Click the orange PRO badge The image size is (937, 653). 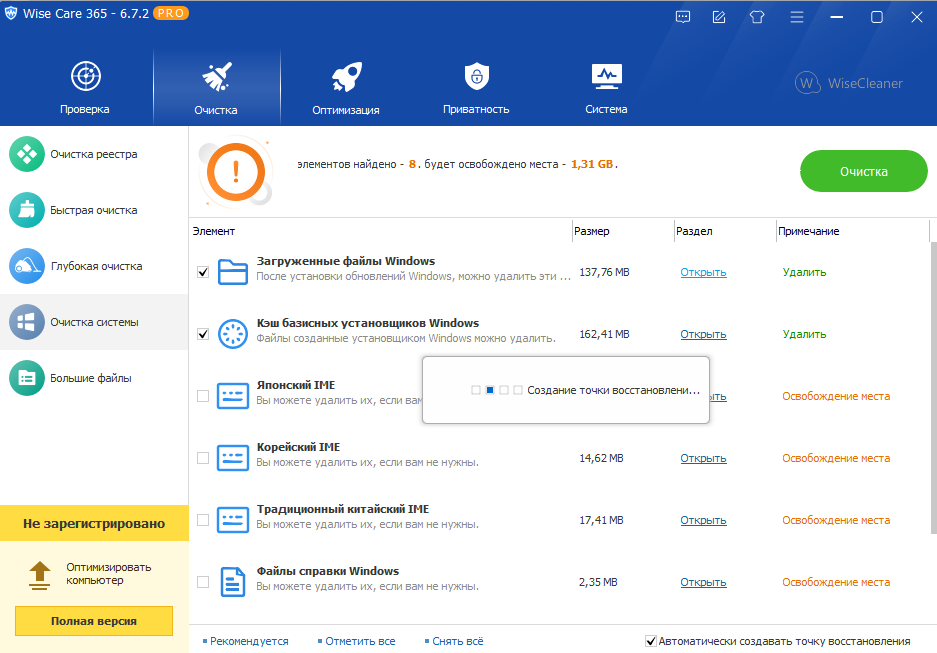tap(171, 13)
